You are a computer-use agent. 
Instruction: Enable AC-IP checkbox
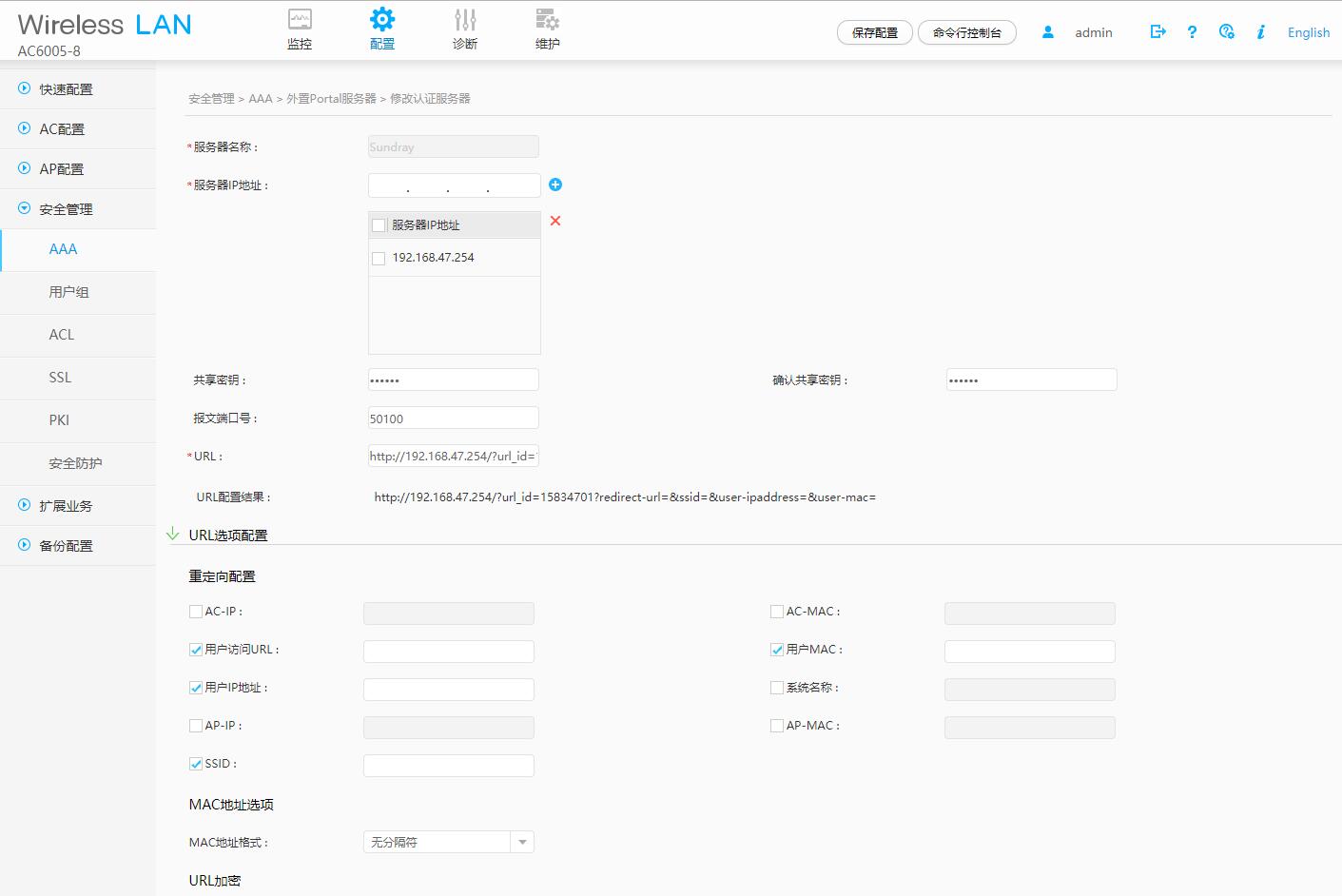point(196,612)
